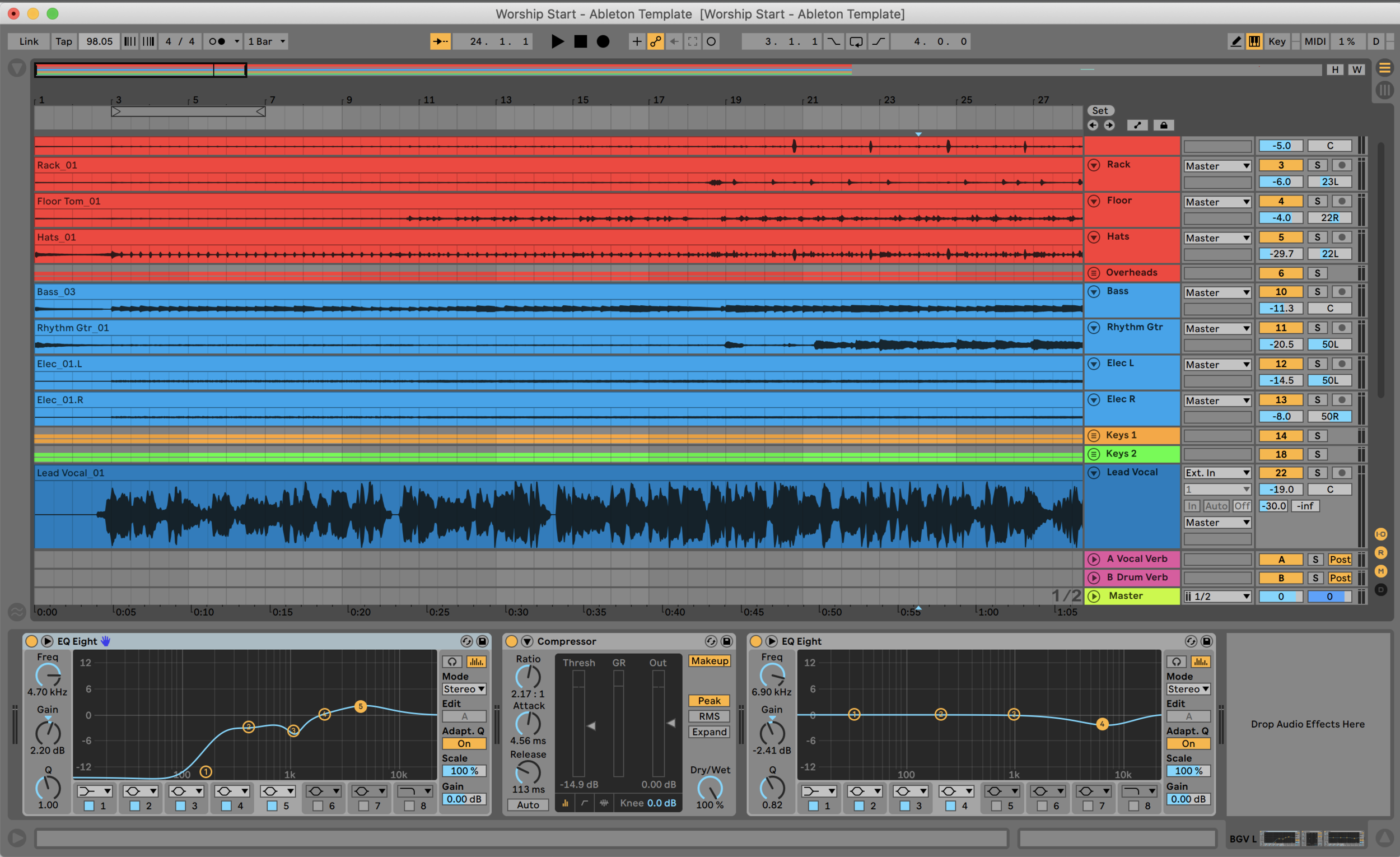
Task: Open the metronome settings dropdown arrow
Action: [x=237, y=41]
